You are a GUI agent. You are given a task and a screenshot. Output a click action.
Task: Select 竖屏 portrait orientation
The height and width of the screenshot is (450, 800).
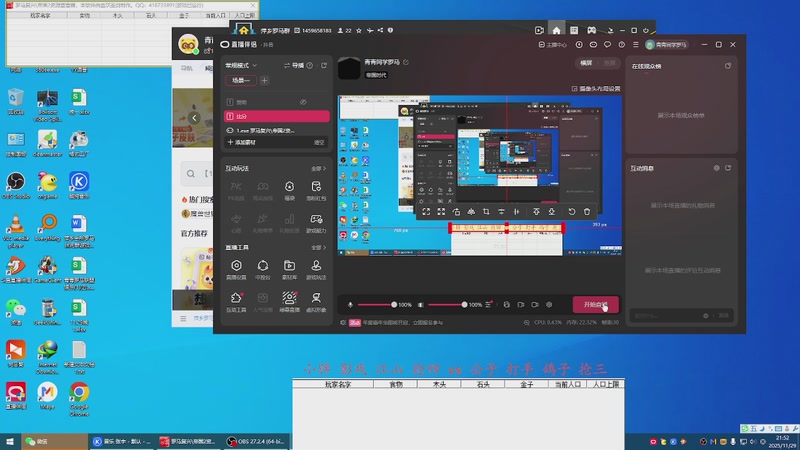pyautogui.click(x=610, y=63)
